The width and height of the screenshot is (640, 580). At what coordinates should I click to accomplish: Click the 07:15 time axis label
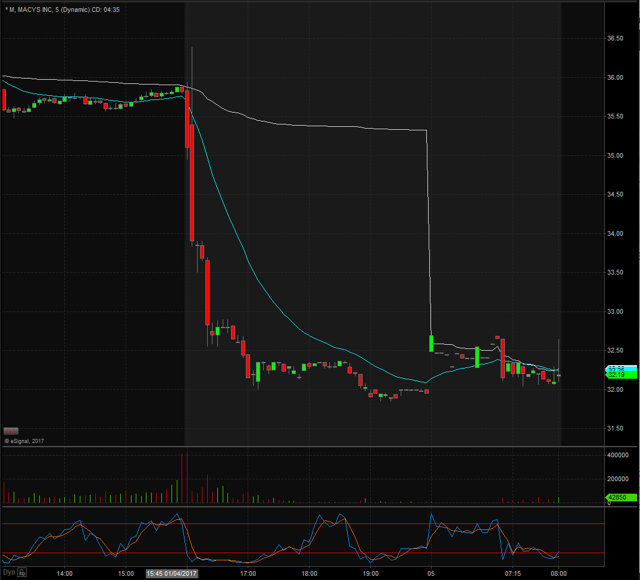point(513,573)
